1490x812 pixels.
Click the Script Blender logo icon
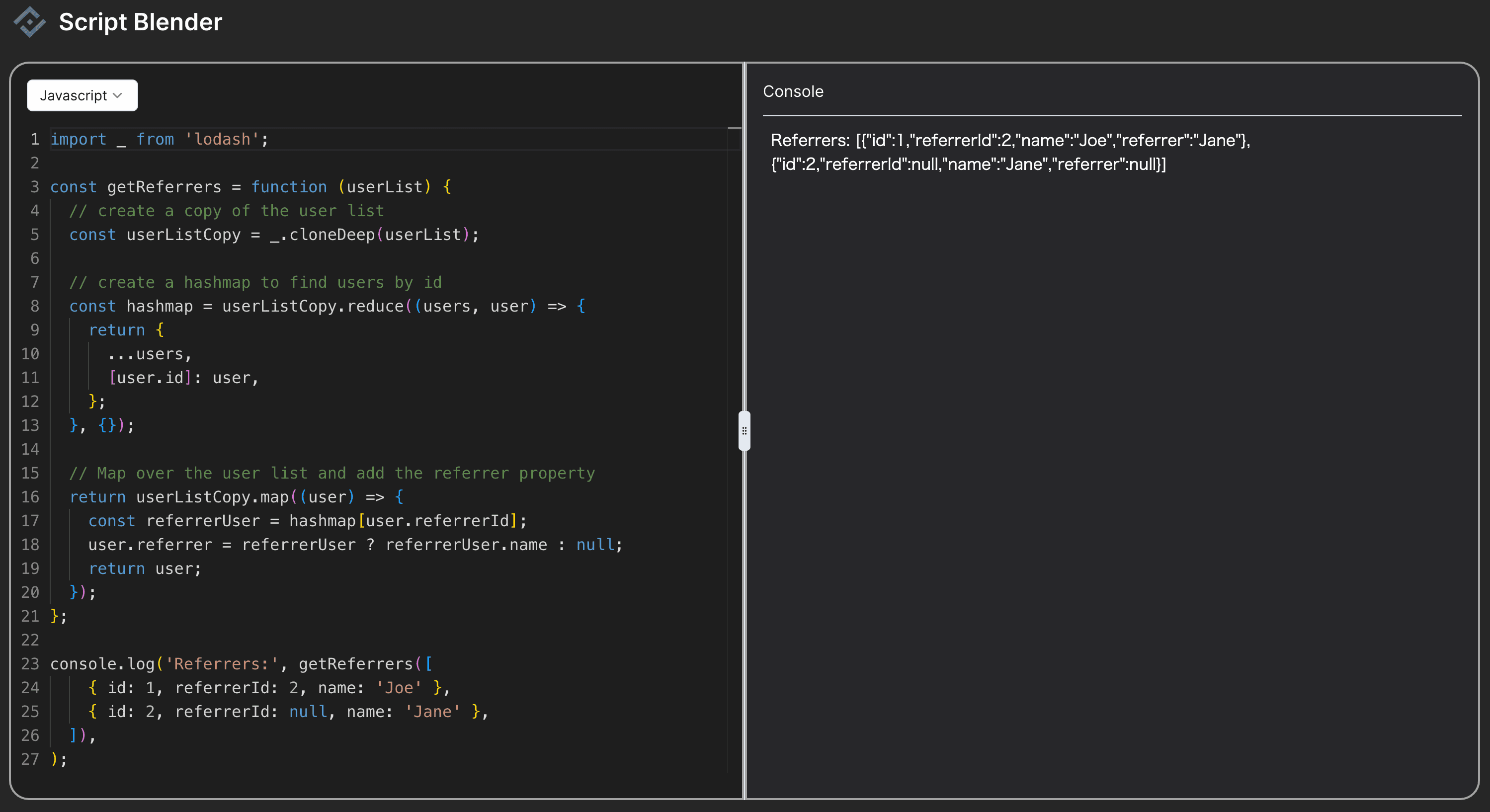click(29, 22)
